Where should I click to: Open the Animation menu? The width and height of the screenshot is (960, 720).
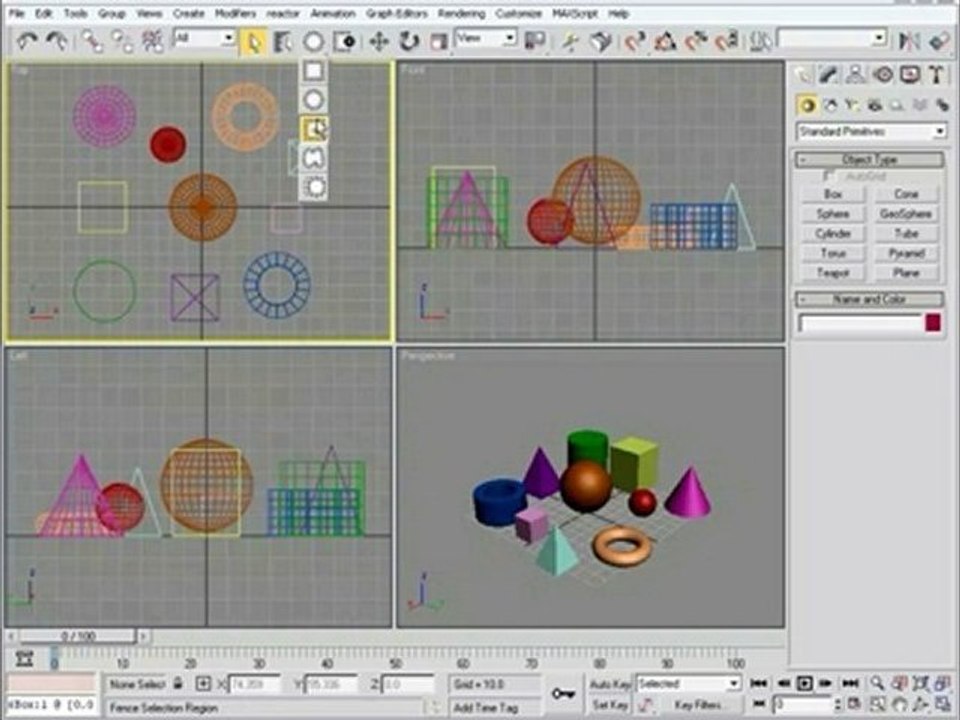(x=333, y=13)
